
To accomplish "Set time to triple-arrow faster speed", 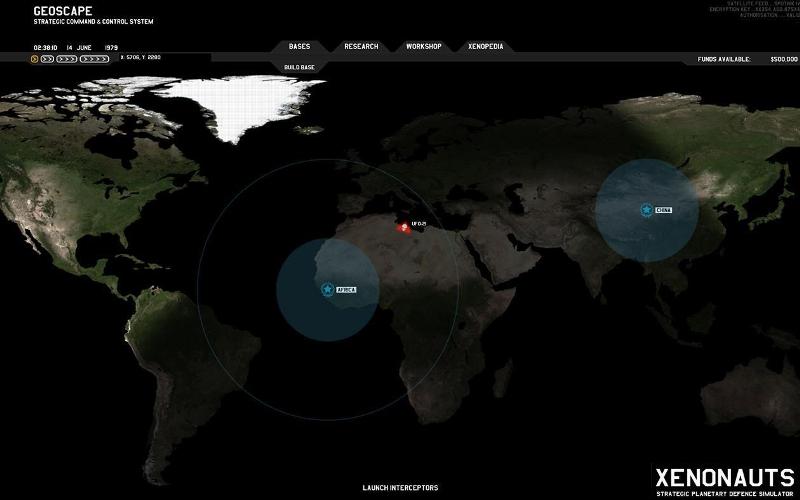I will point(67,59).
